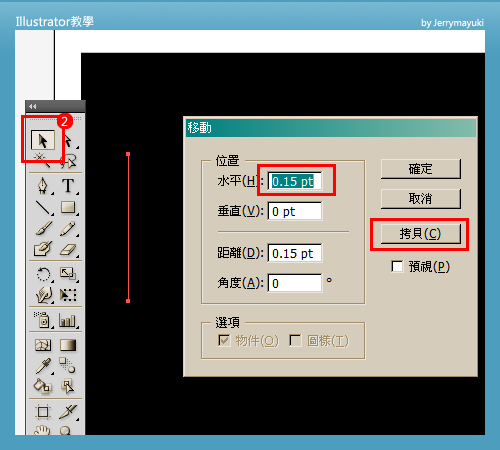Select the Symbol Sprayer tool
Viewport: 500px width, 450px height.
coord(43,320)
